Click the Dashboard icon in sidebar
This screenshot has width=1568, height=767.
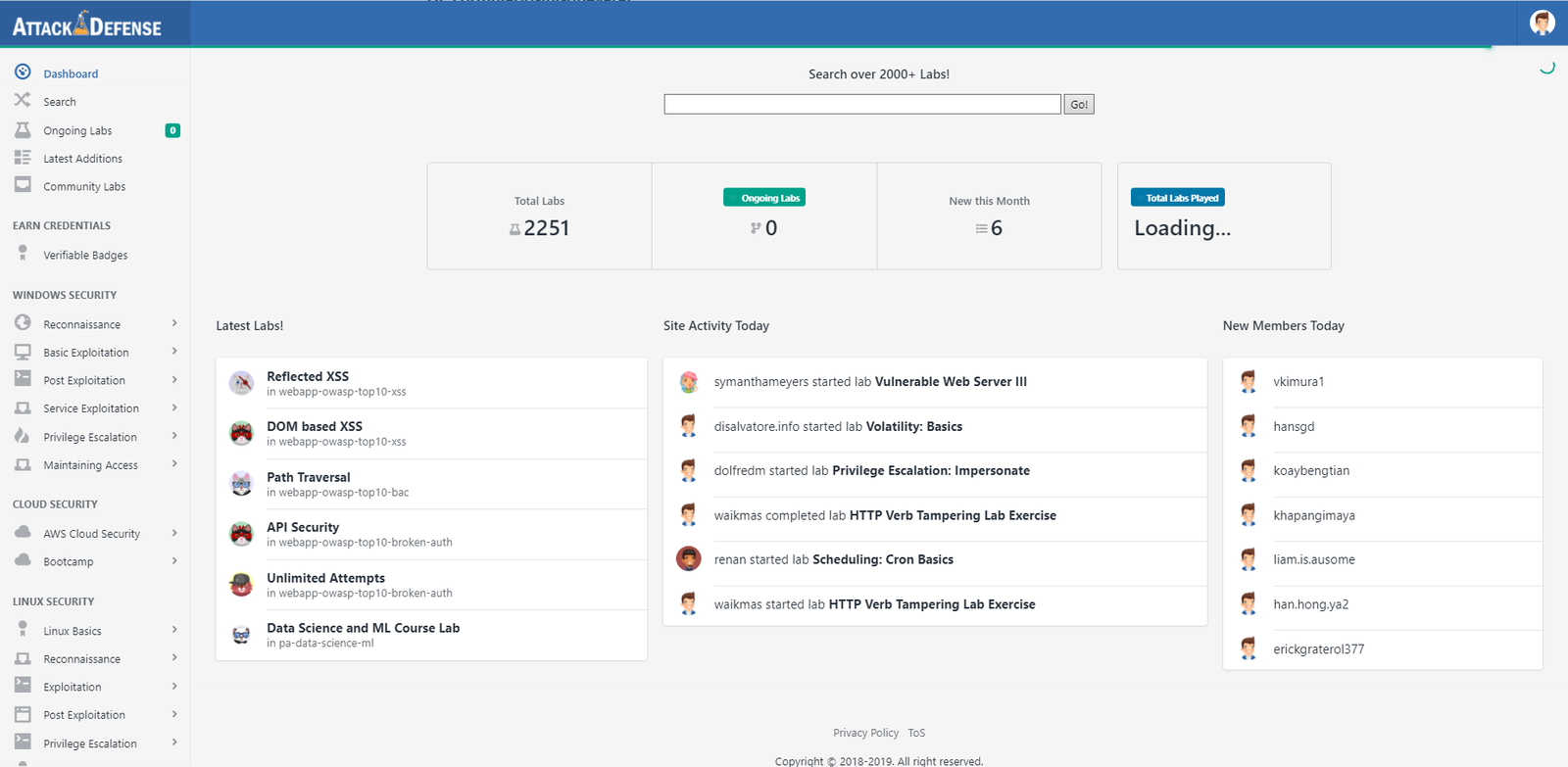coord(23,72)
